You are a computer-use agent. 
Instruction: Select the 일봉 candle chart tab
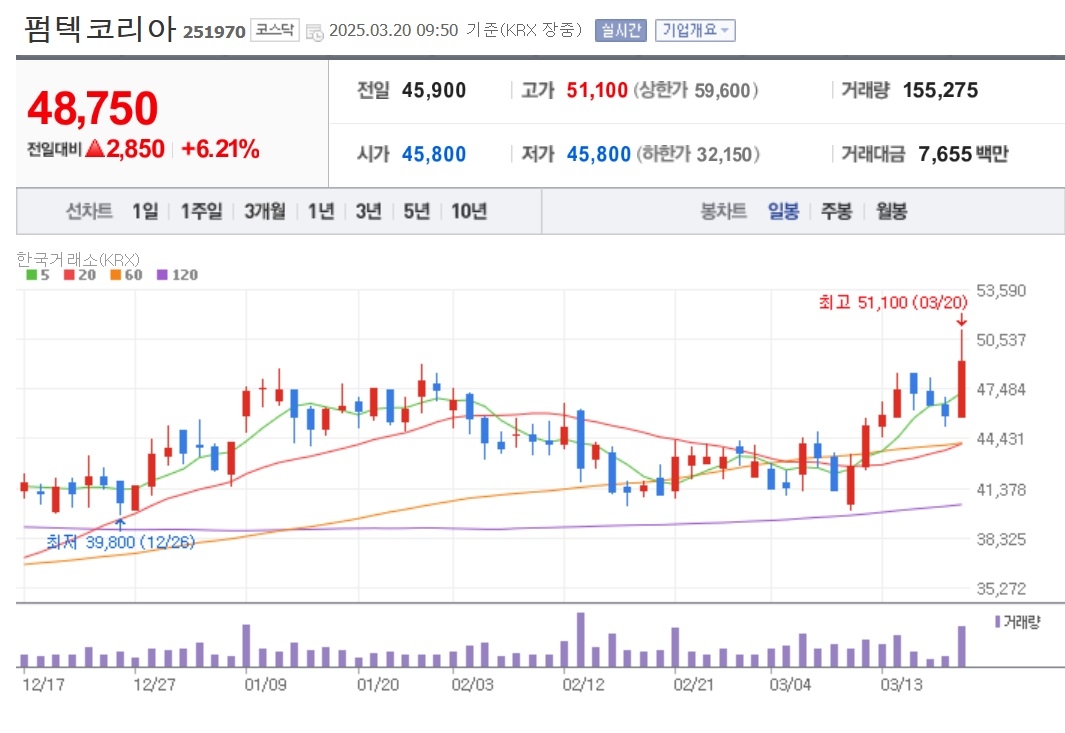coord(783,211)
